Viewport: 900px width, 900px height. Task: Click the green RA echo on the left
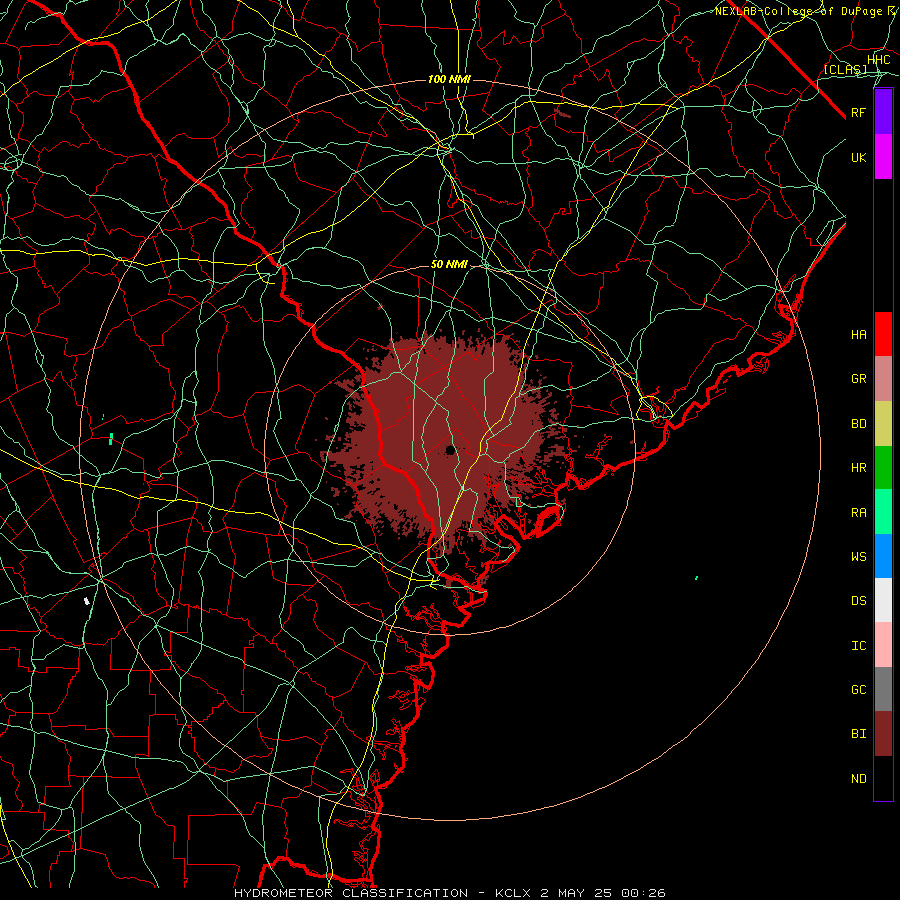(111, 439)
